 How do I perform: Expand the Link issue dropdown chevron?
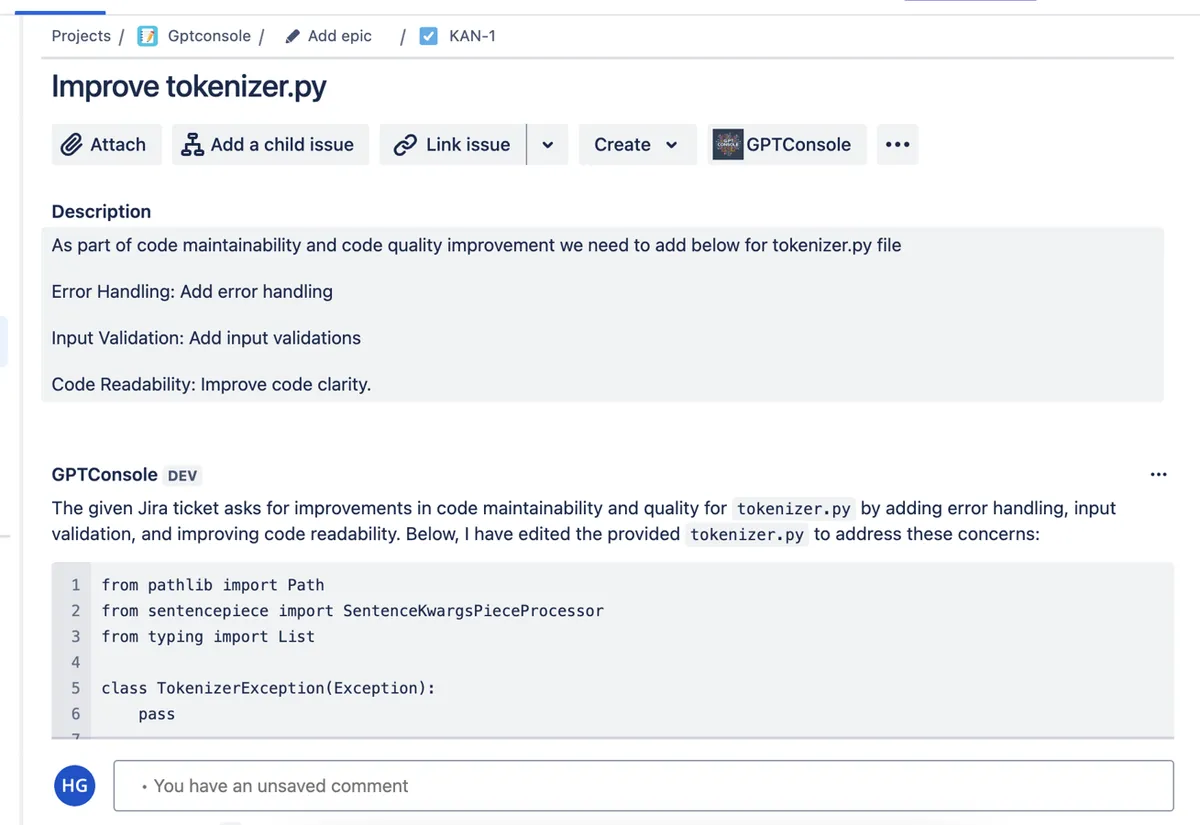click(x=548, y=144)
